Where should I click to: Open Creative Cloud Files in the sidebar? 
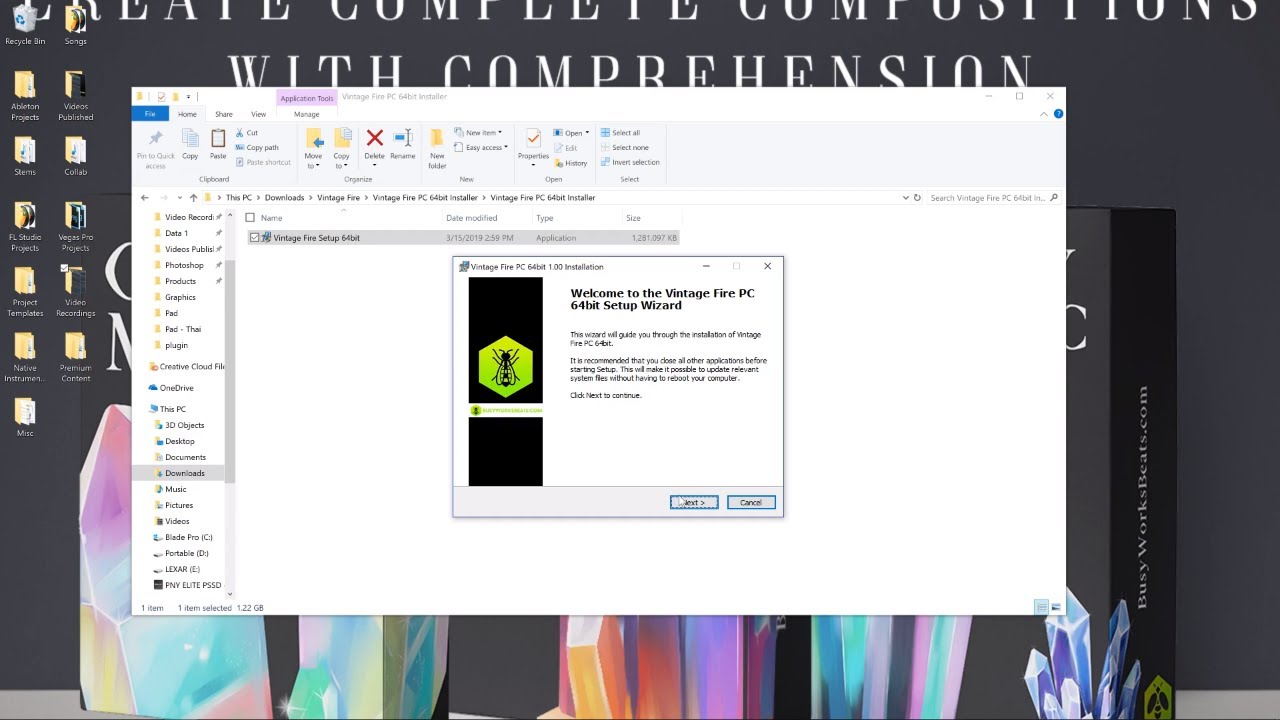(x=185, y=366)
